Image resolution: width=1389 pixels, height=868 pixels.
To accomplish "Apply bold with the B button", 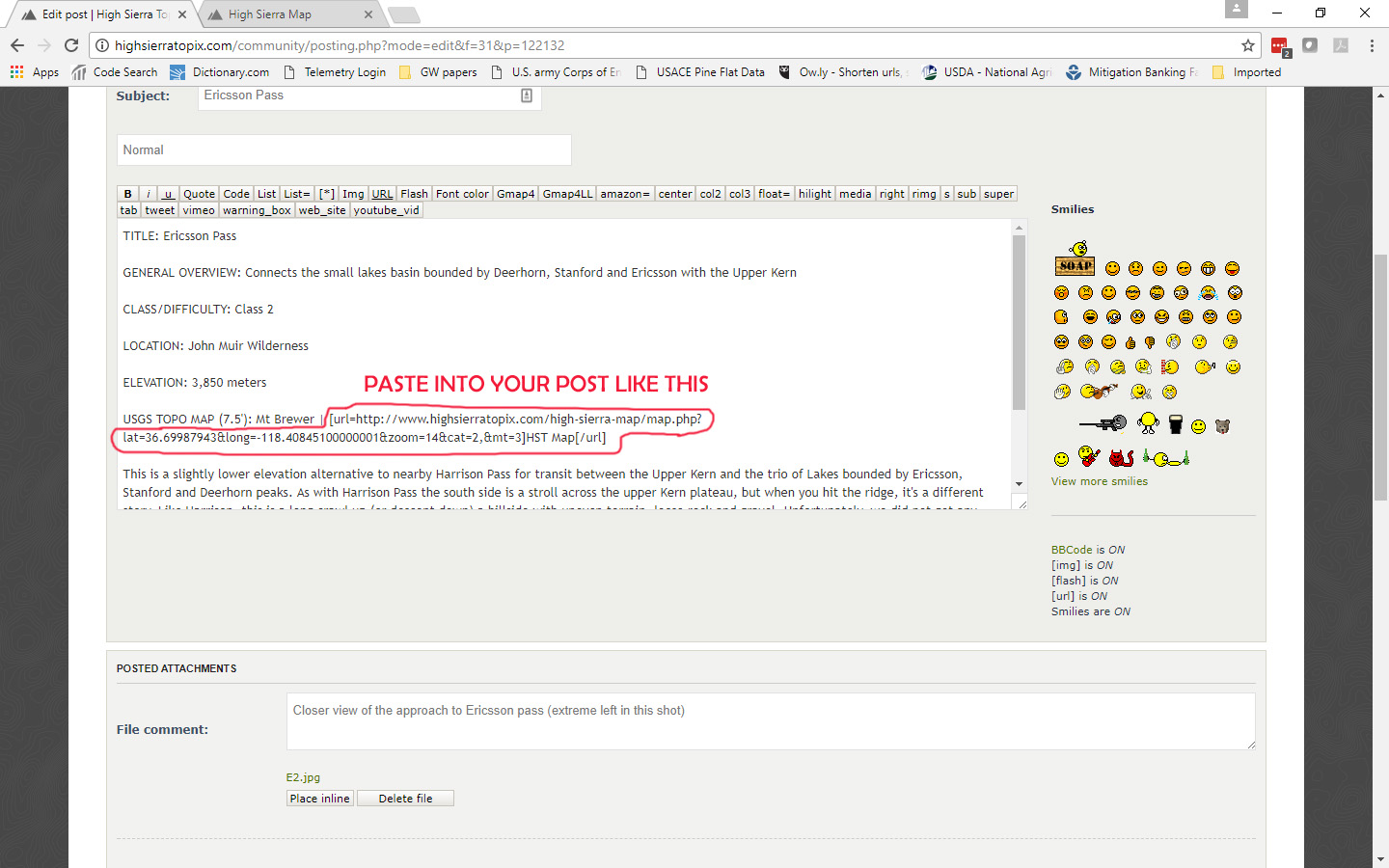I will (x=127, y=194).
